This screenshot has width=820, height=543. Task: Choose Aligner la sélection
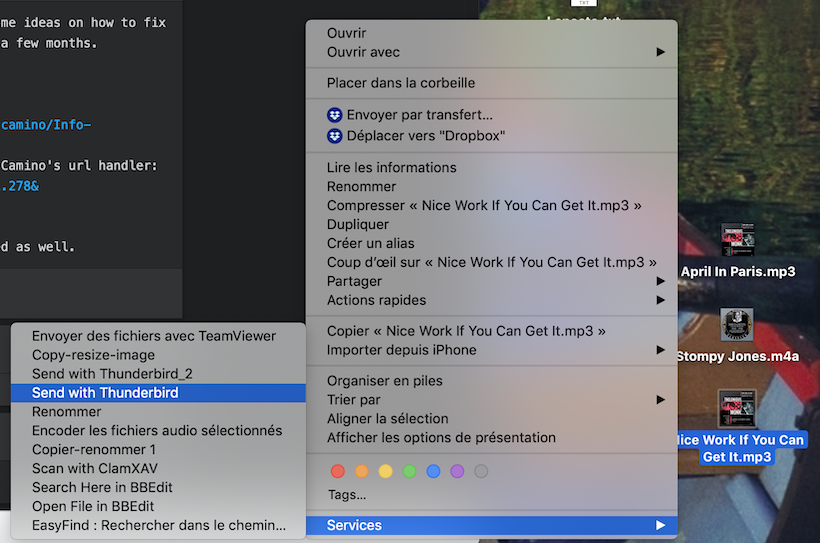[x=492, y=418]
